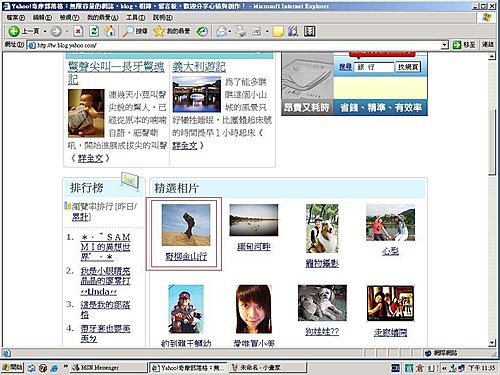Go to Home page icon
Viewport: 500px width, 375px height.
[x=110, y=31]
